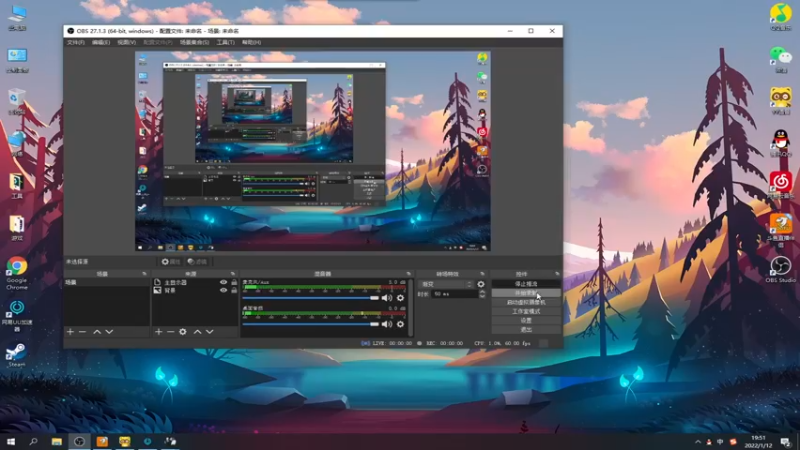Pop out the 场景 dock panel

[144, 274]
